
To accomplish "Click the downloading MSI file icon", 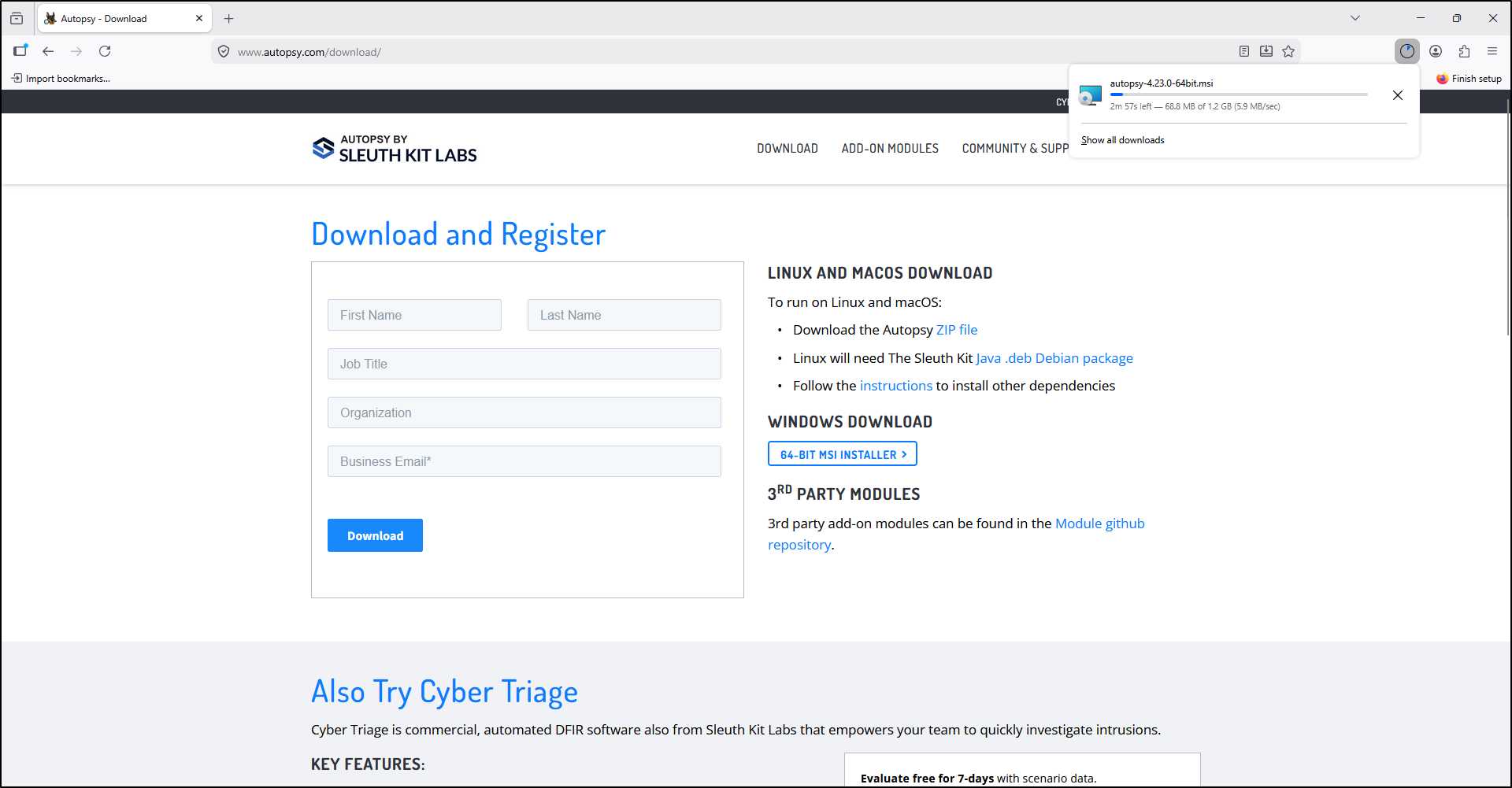I will [x=1091, y=95].
